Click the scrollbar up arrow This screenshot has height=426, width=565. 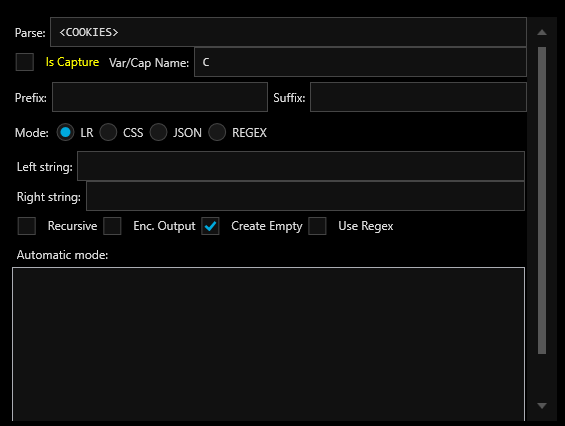(542, 32)
